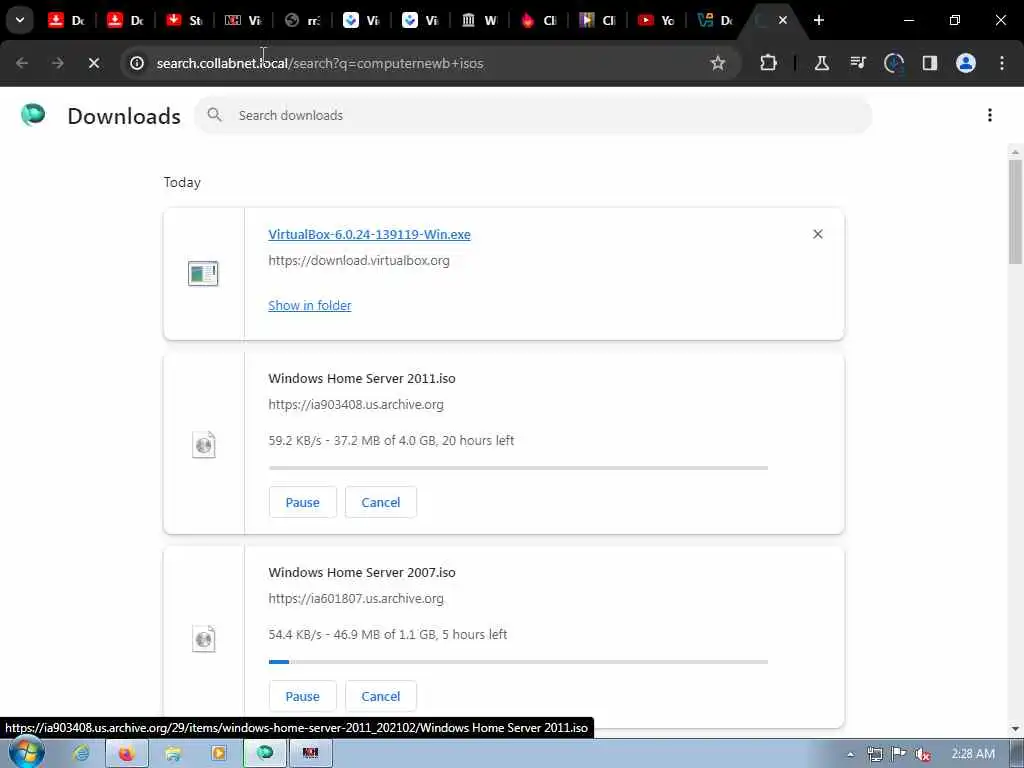Open the Windows Start menu orb
The height and width of the screenshot is (768, 1024).
[26, 752]
